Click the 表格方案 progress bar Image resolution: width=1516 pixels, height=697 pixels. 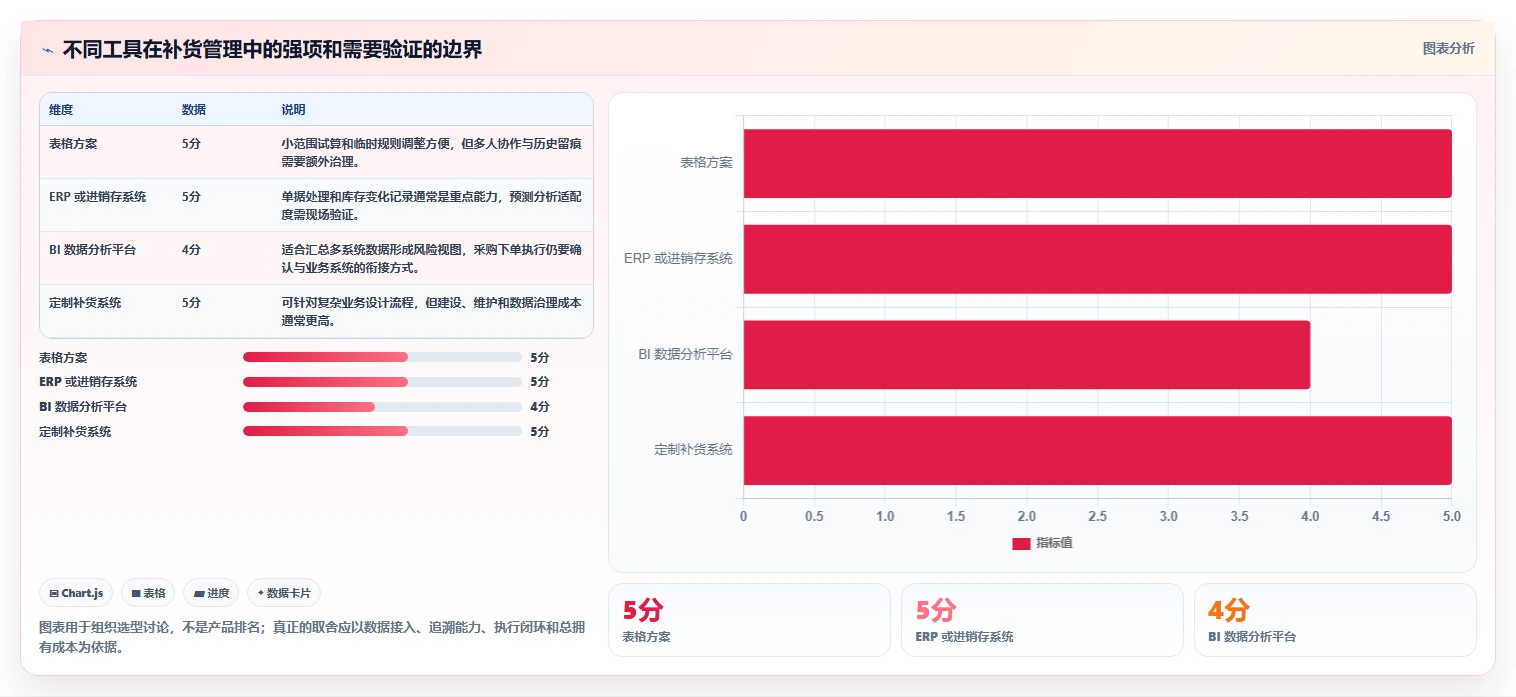pyautogui.click(x=382, y=357)
